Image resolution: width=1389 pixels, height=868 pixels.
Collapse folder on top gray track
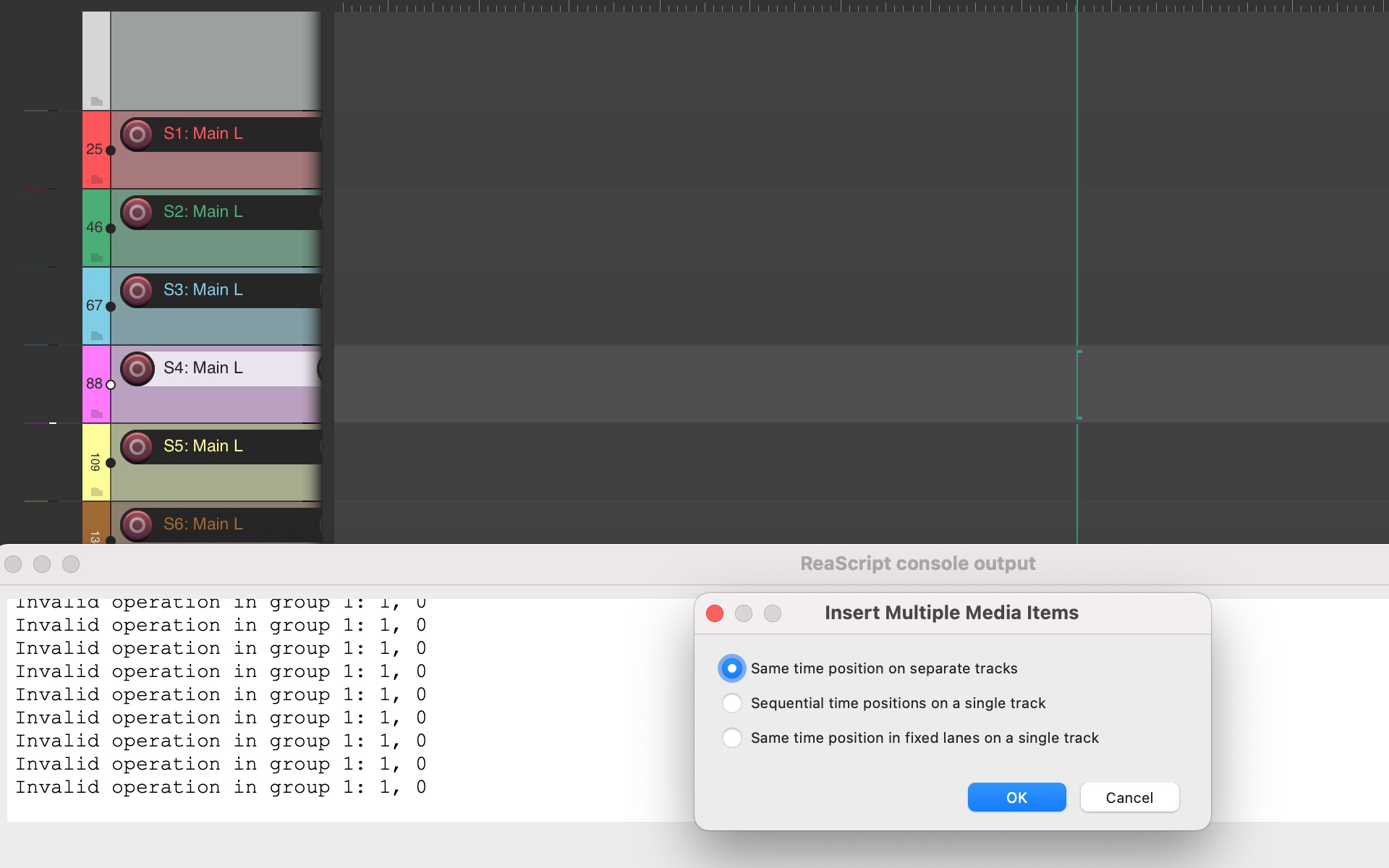tap(97, 101)
